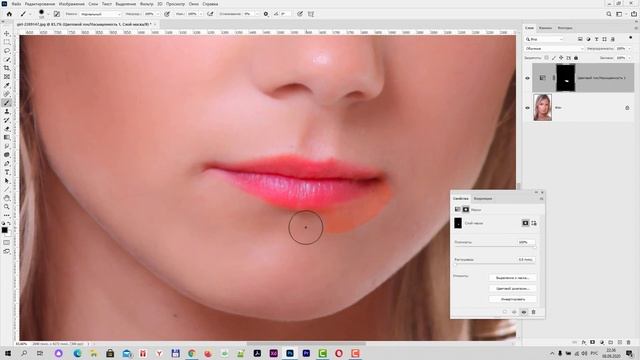640x360 pixels.
Task: Open brush opacity dropdown
Action: click(x=158, y=14)
